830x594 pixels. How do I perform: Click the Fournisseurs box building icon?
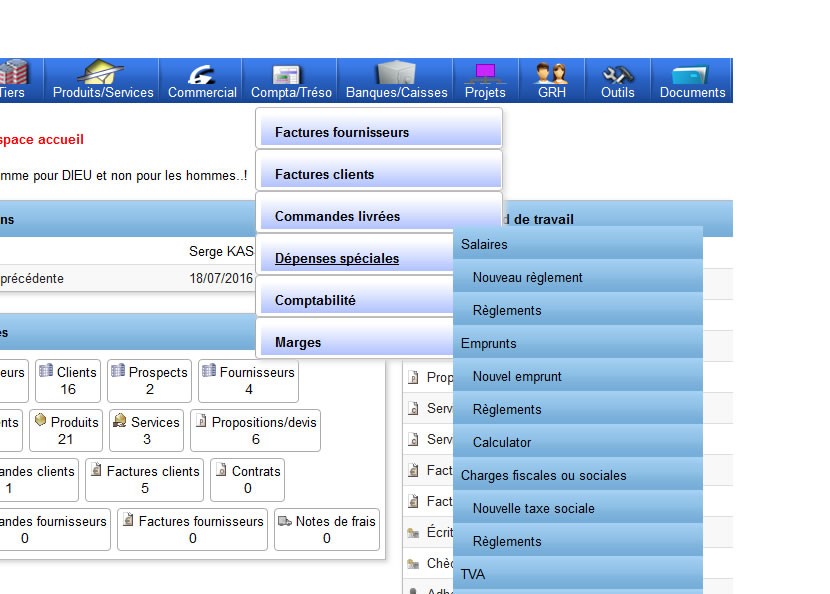[x=209, y=370]
